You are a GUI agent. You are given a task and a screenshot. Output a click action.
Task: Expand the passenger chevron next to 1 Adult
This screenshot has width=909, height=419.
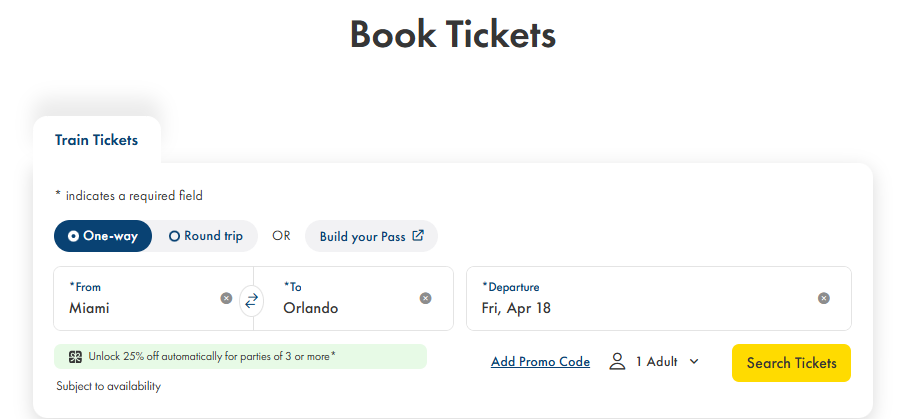click(x=694, y=361)
